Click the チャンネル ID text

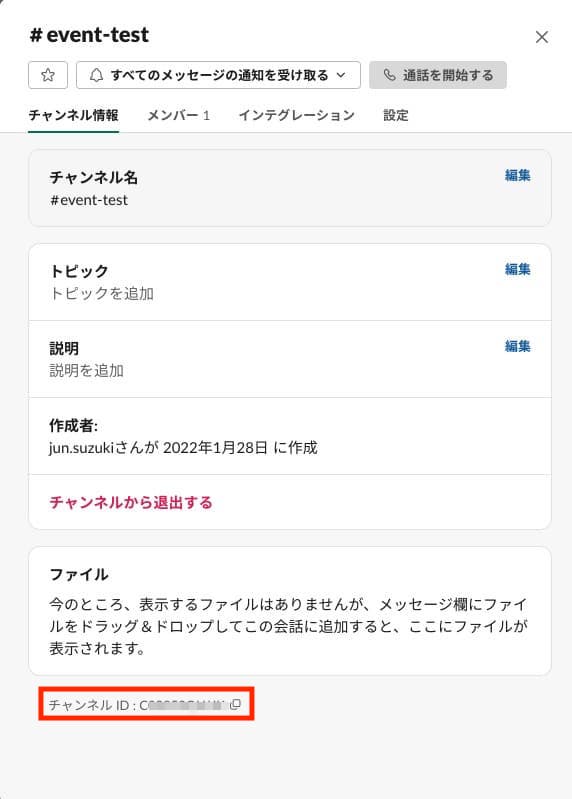click(138, 705)
